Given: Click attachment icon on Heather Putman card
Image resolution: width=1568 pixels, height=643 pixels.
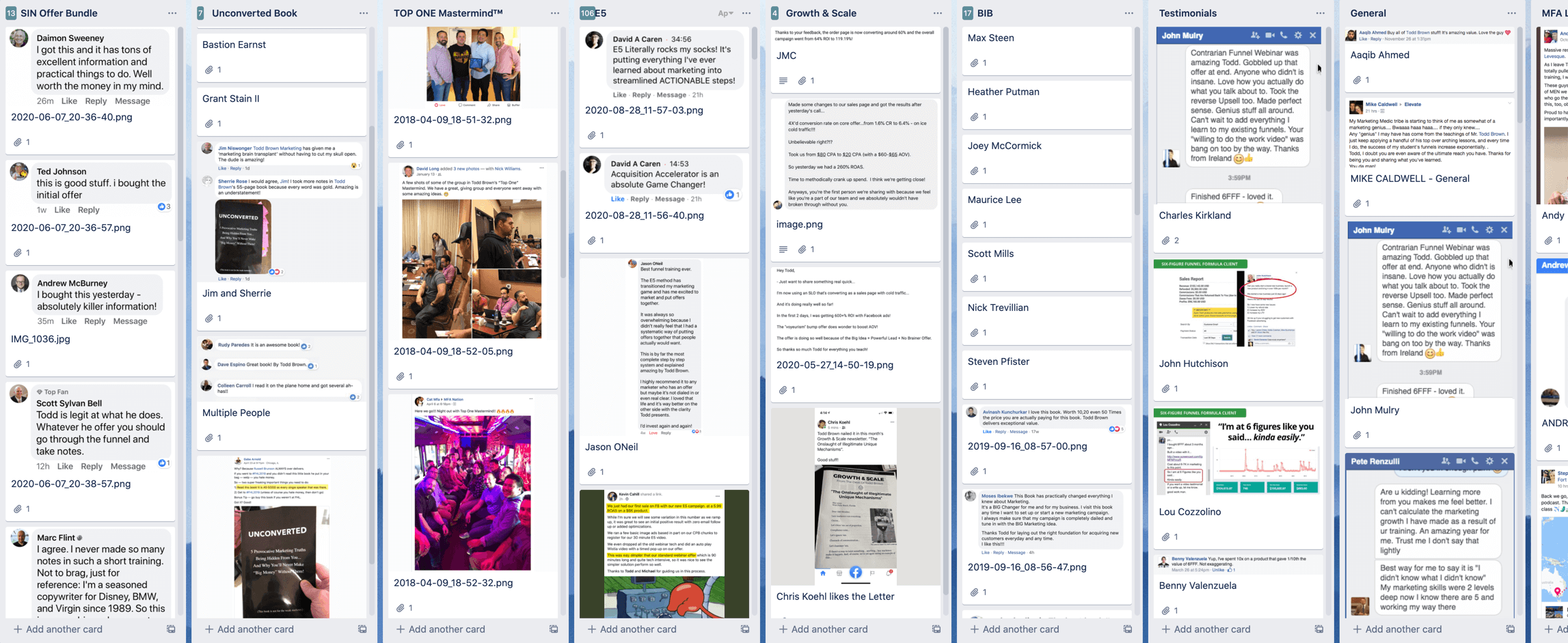Looking at the screenshot, I should (975, 117).
